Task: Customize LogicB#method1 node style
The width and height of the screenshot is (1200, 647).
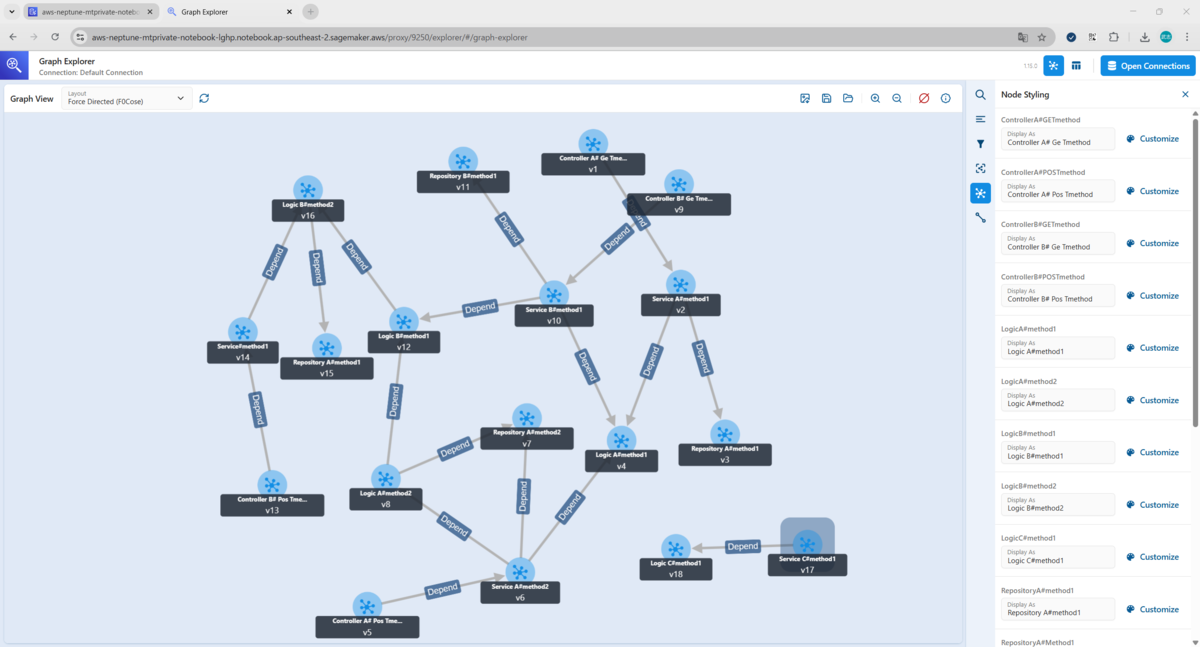Action: [x=1152, y=452]
